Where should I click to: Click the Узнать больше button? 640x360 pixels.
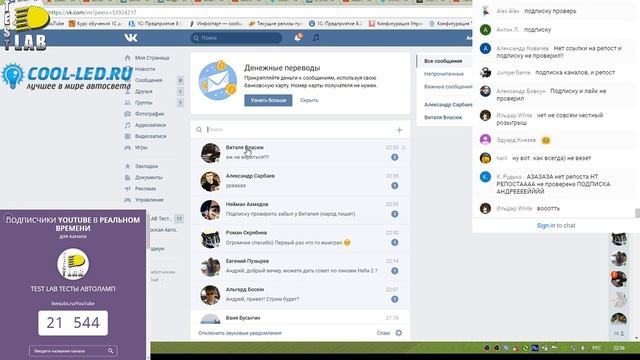tap(268, 100)
